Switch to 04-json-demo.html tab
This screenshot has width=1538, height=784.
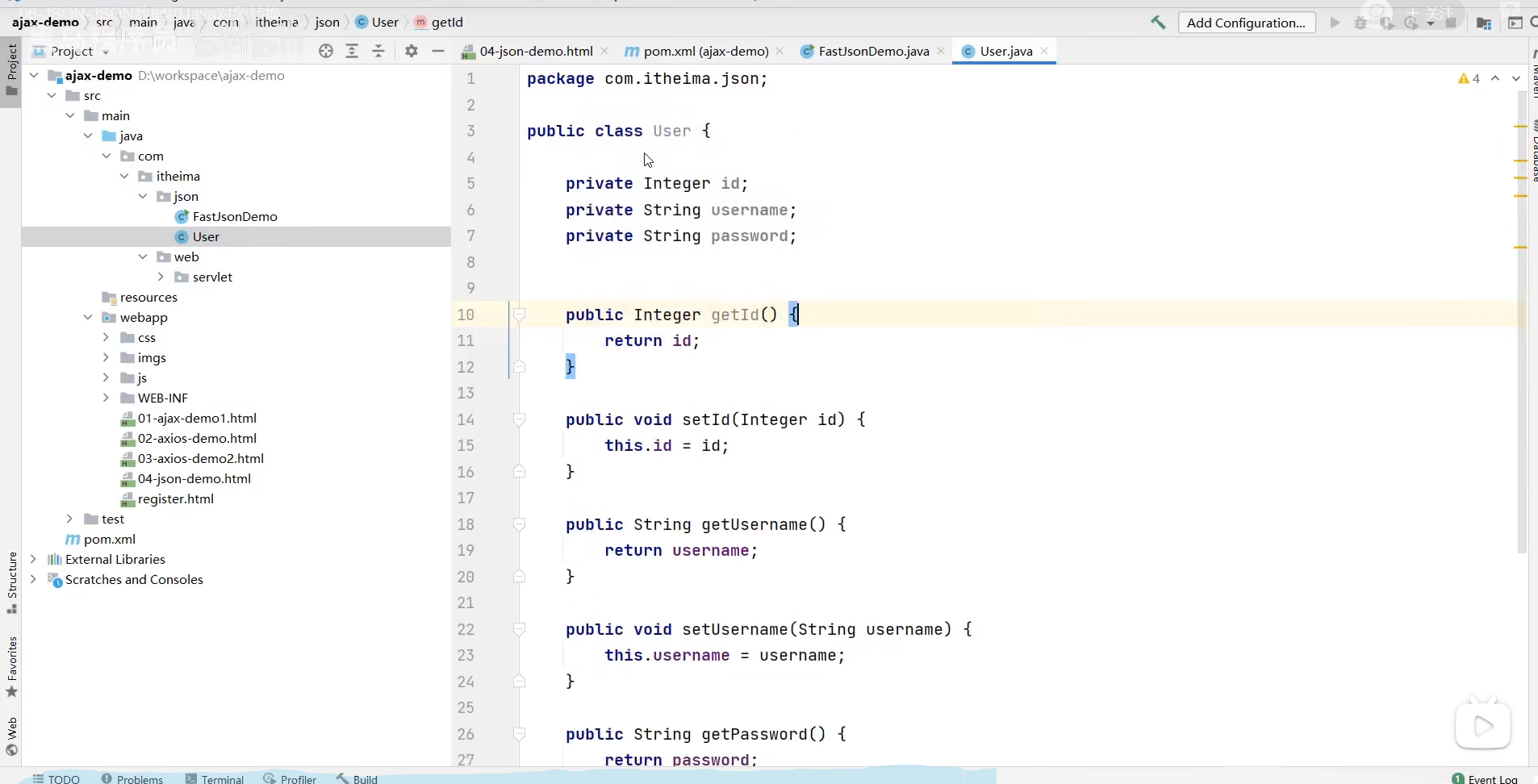[x=536, y=51]
